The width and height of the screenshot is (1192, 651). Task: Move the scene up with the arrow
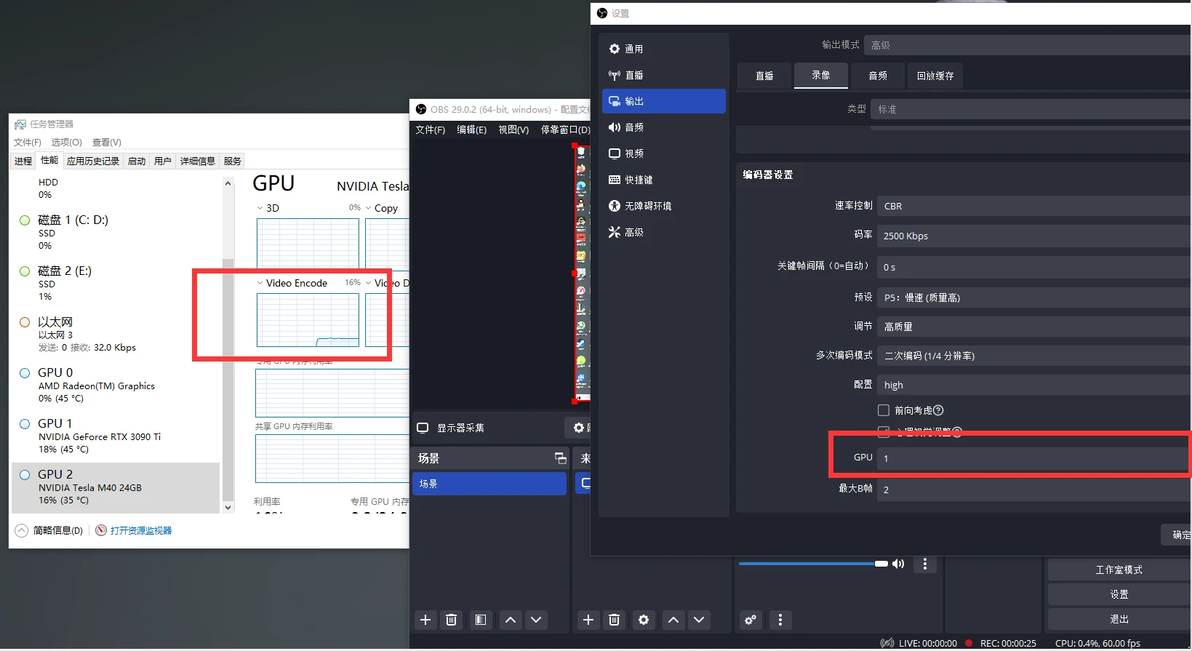coord(510,620)
